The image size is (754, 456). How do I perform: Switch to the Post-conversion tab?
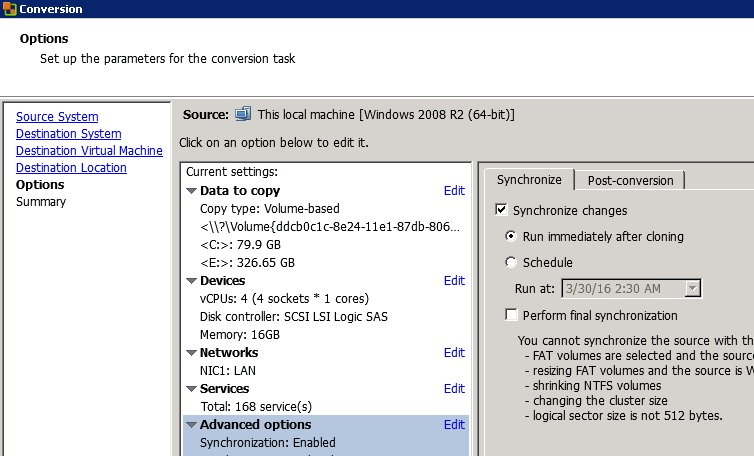[630, 181]
